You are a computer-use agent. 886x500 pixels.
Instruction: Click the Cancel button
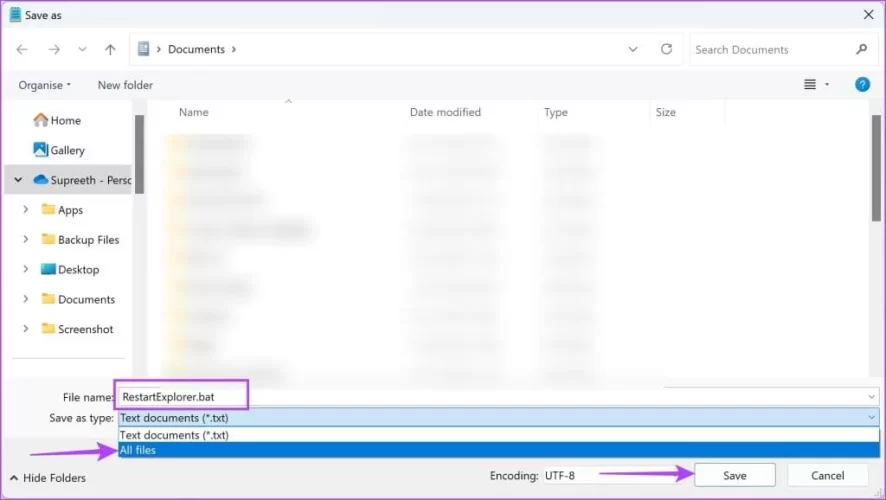click(x=827, y=475)
